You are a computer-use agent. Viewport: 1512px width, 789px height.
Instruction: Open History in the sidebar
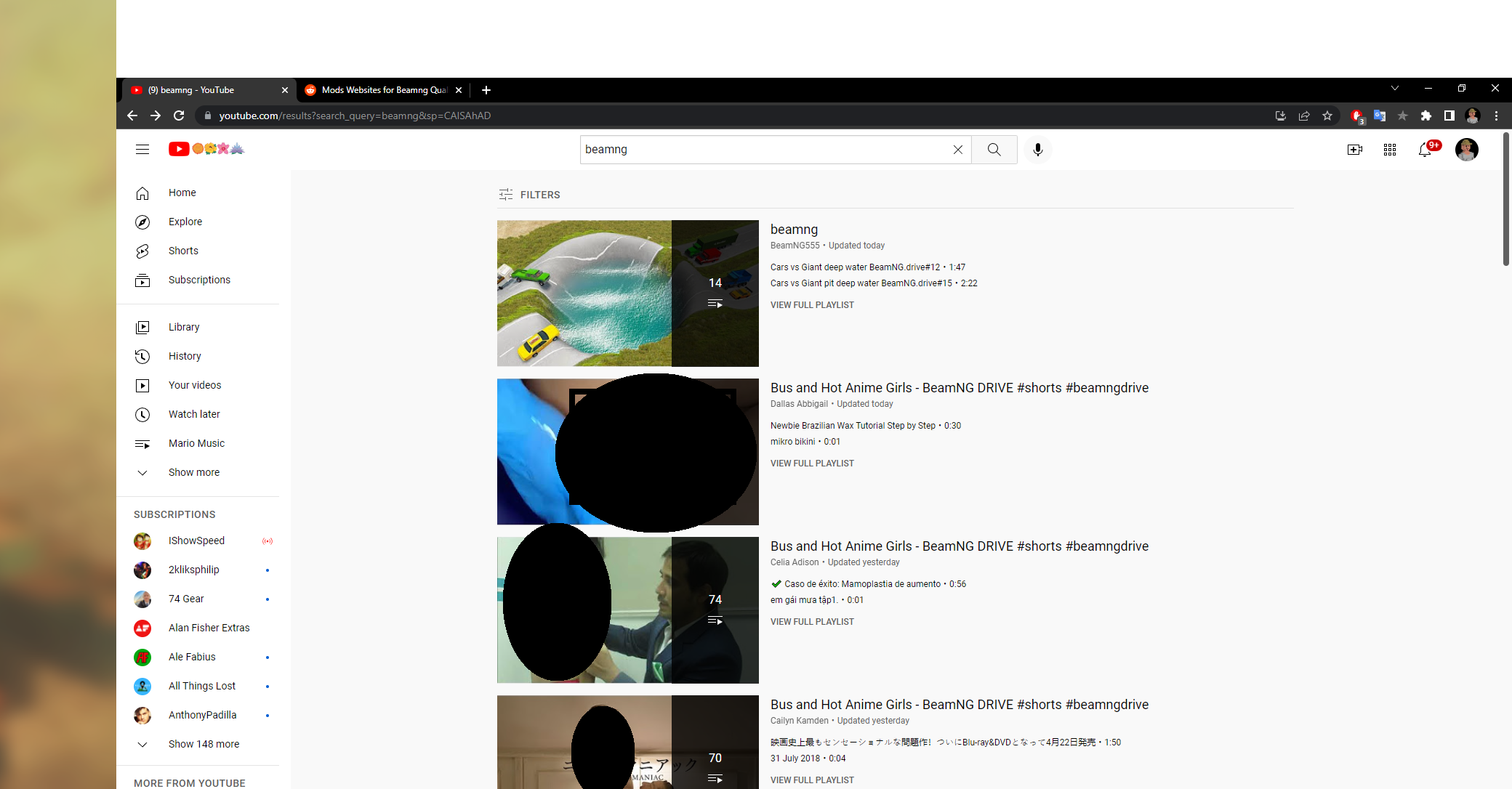[x=198, y=356]
